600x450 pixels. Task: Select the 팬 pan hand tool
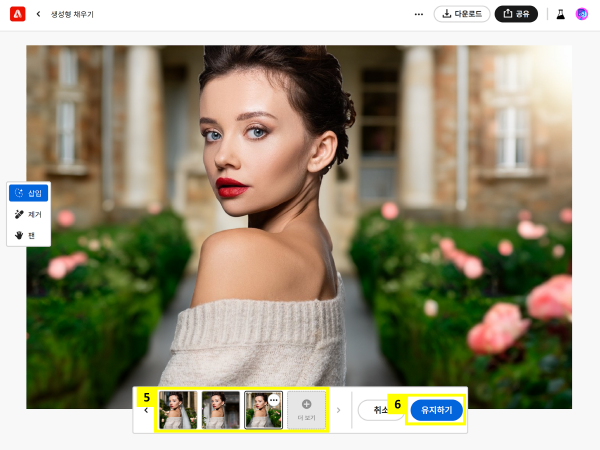click(29, 235)
